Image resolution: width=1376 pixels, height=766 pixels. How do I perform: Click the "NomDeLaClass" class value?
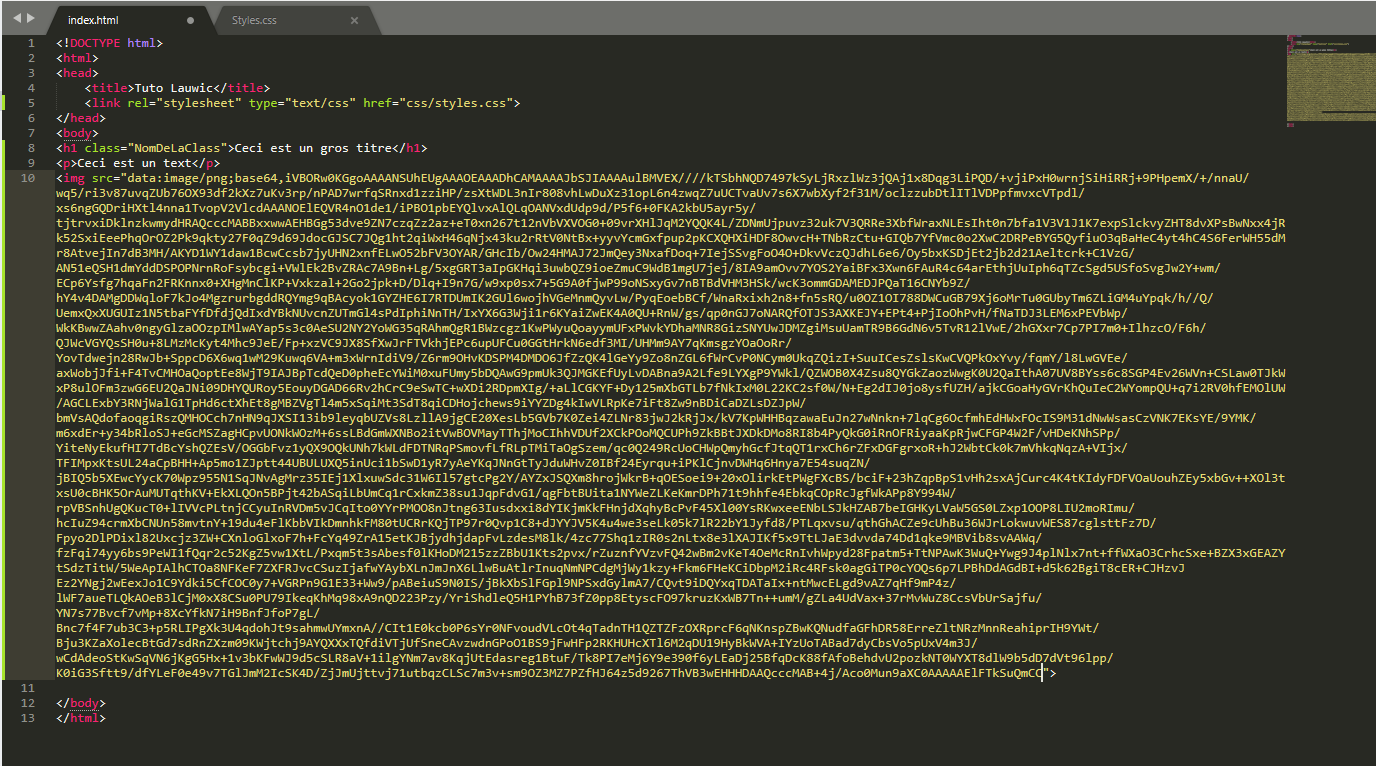(x=176, y=148)
